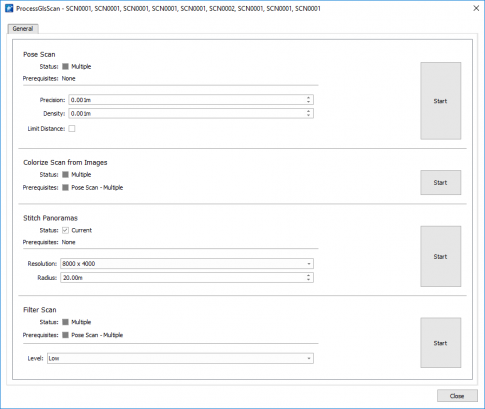The width and height of the screenshot is (485, 409).
Task: Start the Pose Scan process
Action: 440,101
